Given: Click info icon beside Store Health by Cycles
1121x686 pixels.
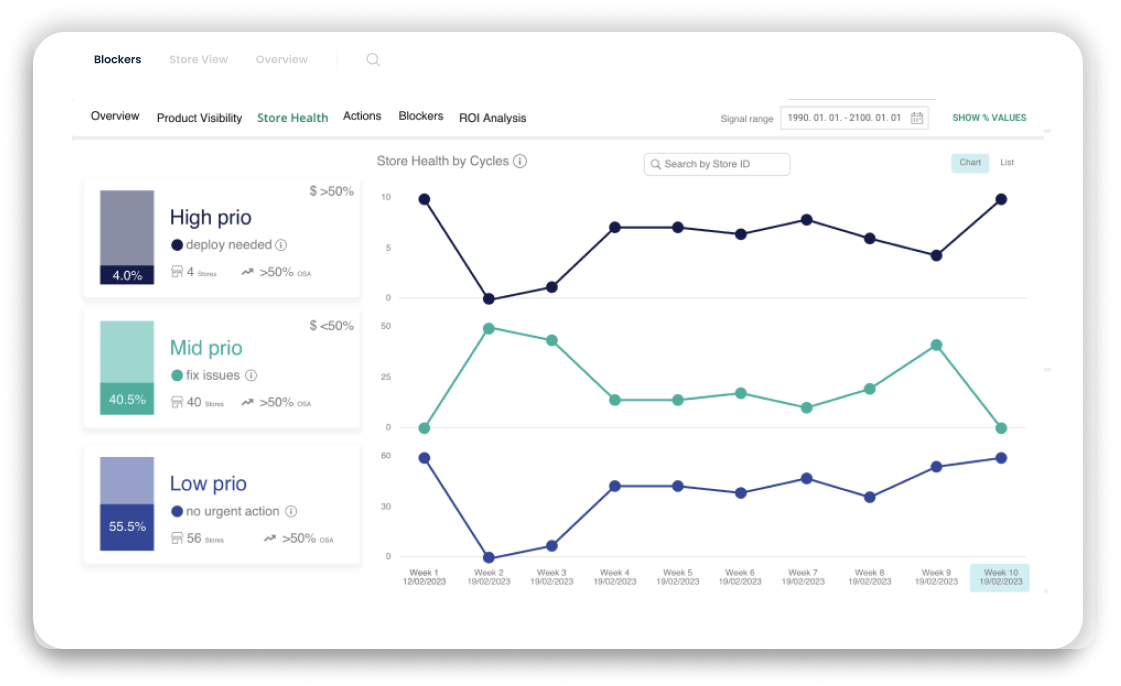Looking at the screenshot, I should 520,161.
